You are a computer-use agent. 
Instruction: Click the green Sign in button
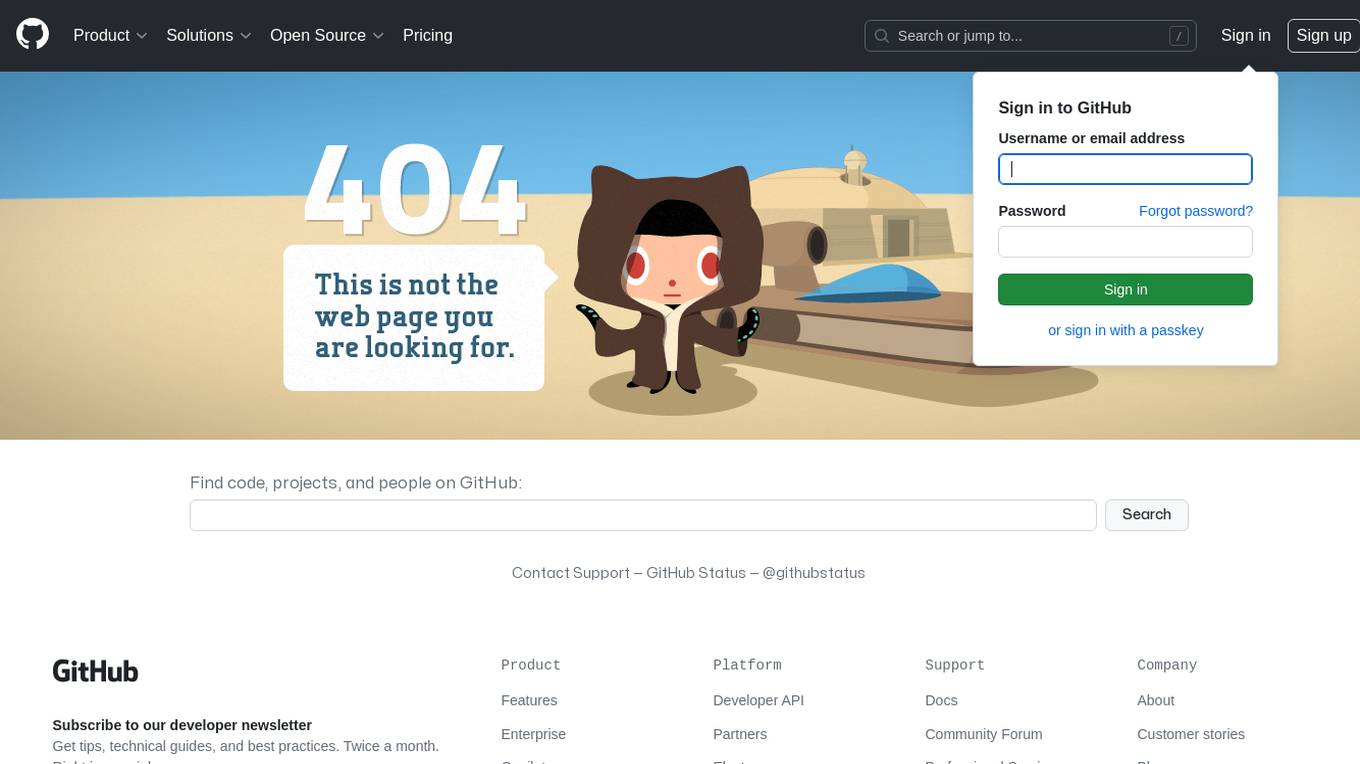(x=1125, y=289)
